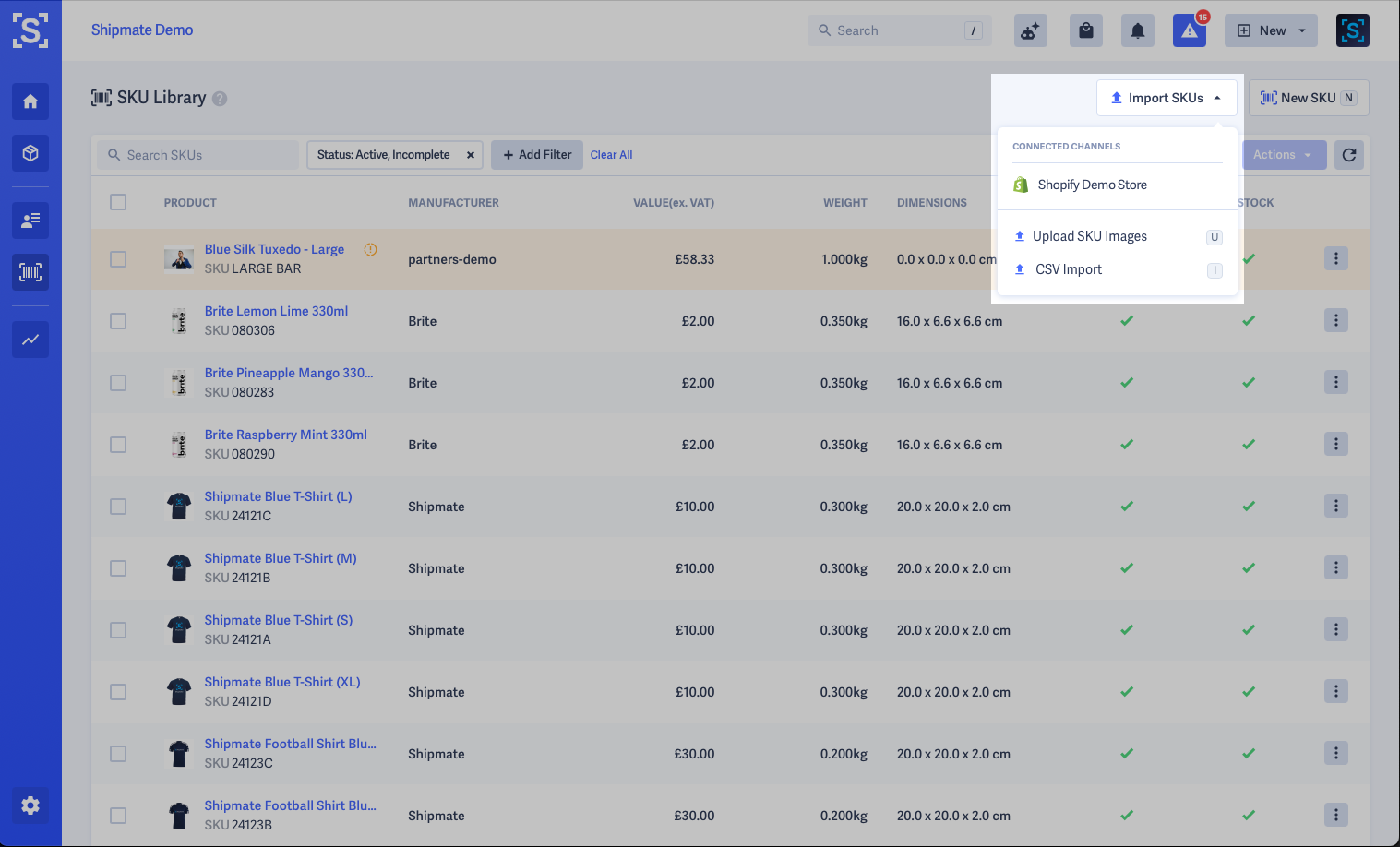Viewport: 1400px width, 847px height.
Task: Sort by DIMENSIONS column header
Action: [932, 203]
